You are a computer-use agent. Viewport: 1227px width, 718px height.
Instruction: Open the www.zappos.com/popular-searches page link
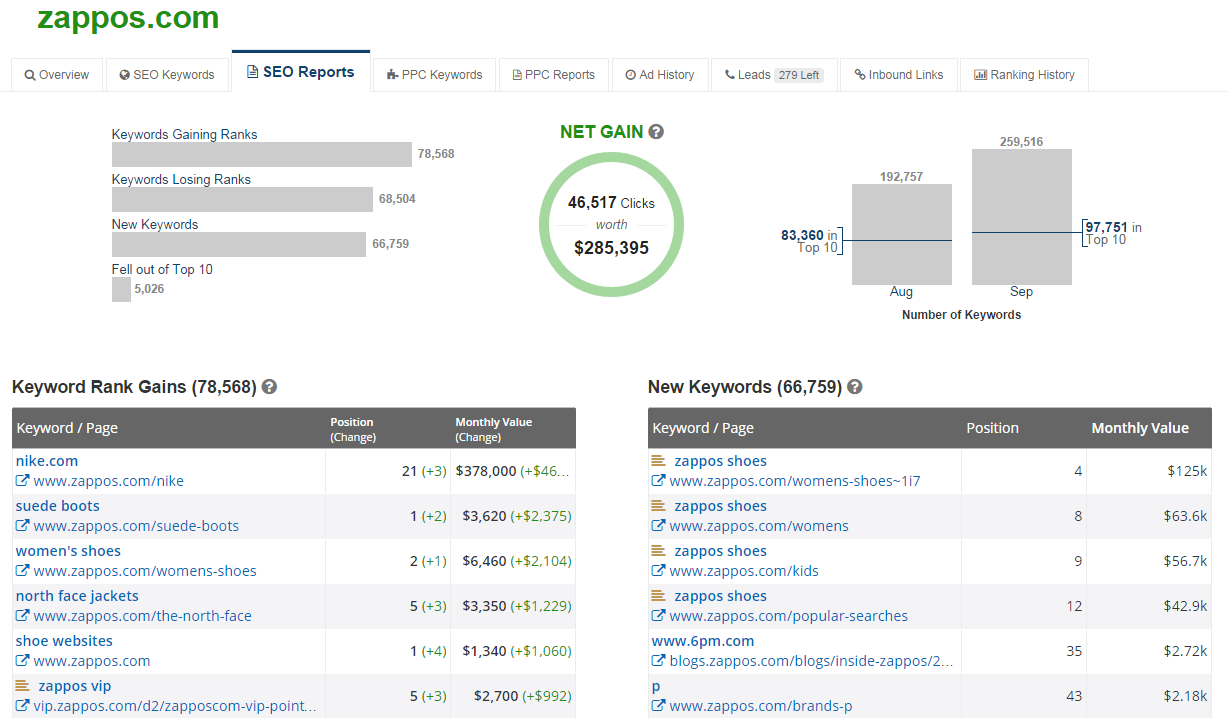click(788, 616)
